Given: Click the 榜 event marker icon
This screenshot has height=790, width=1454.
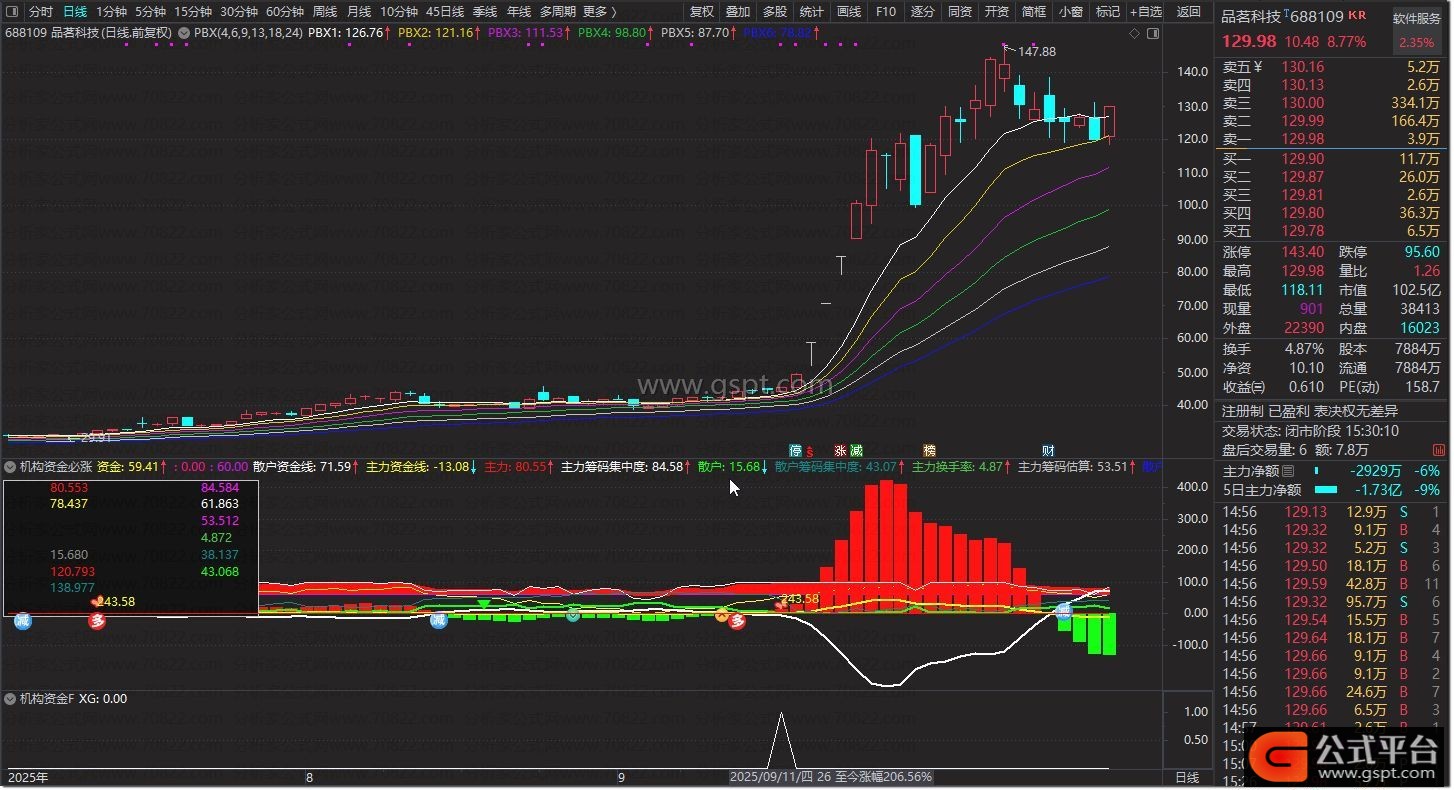Looking at the screenshot, I should (929, 450).
